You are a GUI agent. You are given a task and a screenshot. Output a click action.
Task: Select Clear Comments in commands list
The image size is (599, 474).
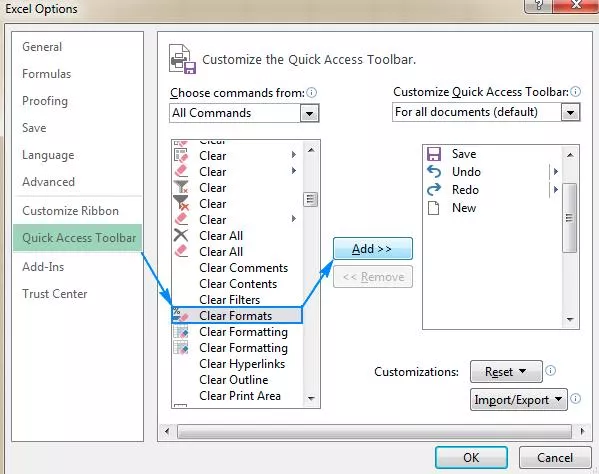[x=237, y=268]
